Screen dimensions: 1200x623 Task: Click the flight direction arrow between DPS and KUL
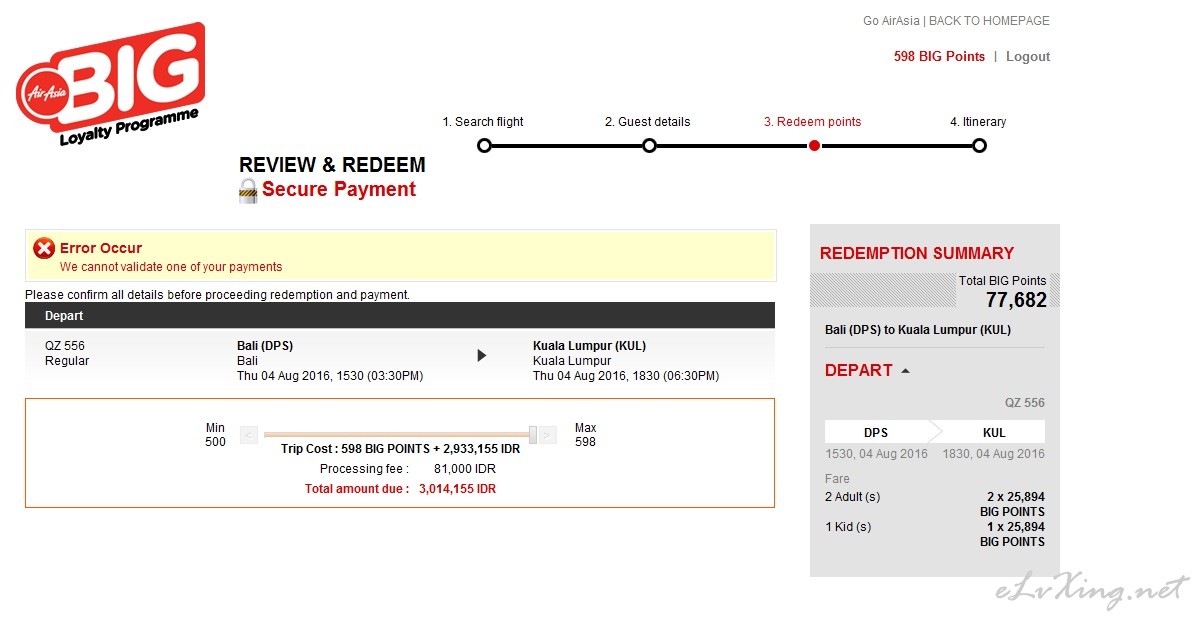[482, 355]
